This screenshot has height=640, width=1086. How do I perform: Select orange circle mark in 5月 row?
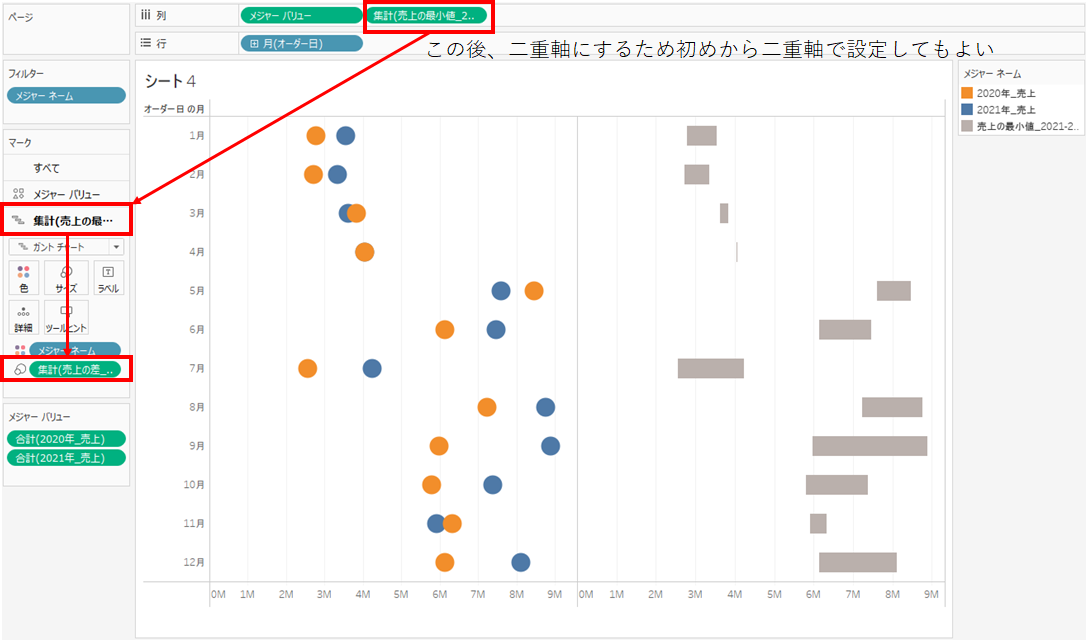pos(533,291)
